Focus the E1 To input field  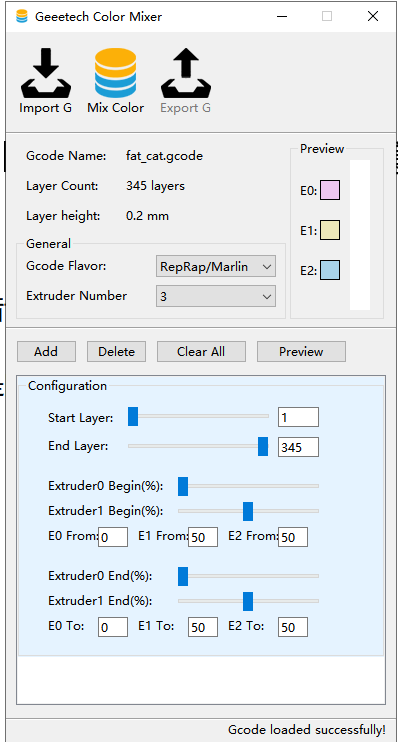203,627
